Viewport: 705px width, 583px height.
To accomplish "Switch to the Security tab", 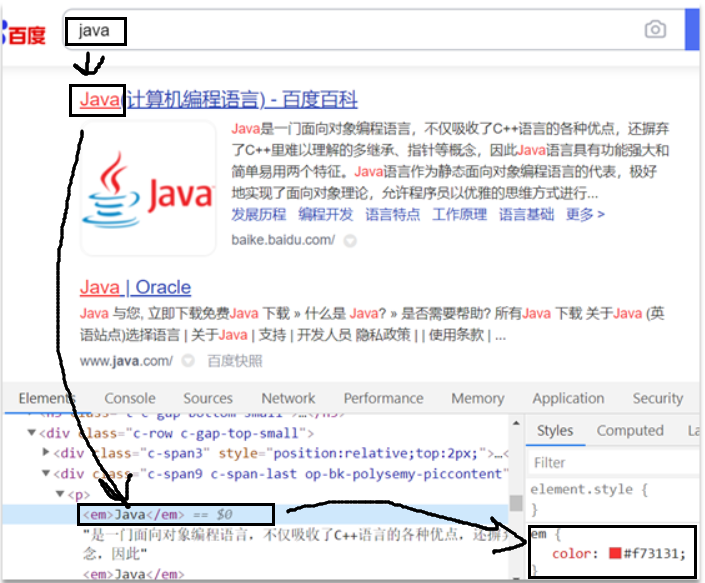I will pyautogui.click(x=658, y=398).
